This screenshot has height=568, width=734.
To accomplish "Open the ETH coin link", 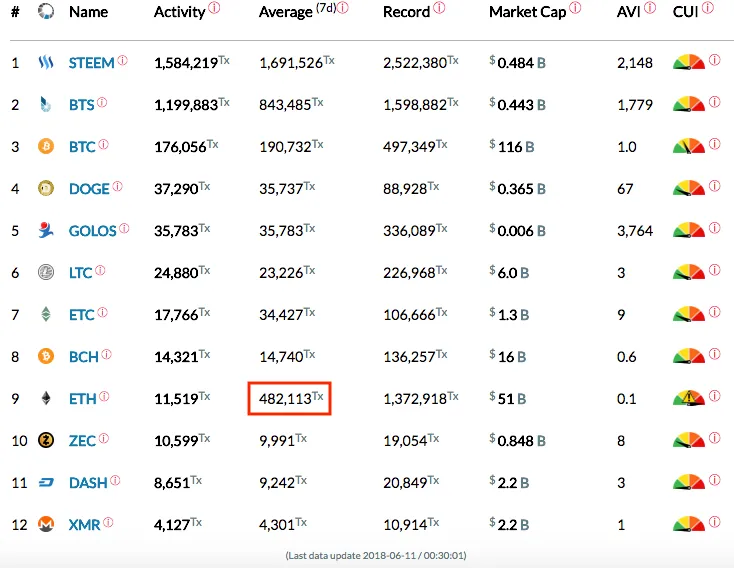I will pos(82,399).
